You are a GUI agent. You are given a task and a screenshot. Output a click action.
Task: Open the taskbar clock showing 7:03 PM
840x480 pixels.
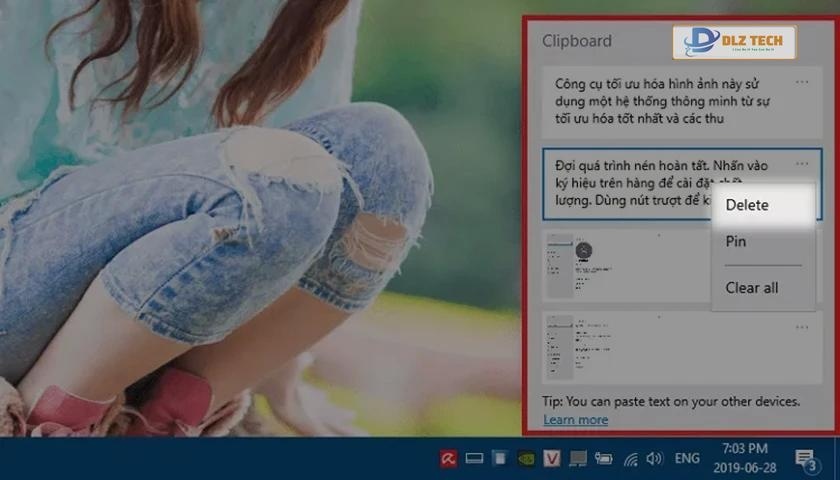tap(742, 459)
